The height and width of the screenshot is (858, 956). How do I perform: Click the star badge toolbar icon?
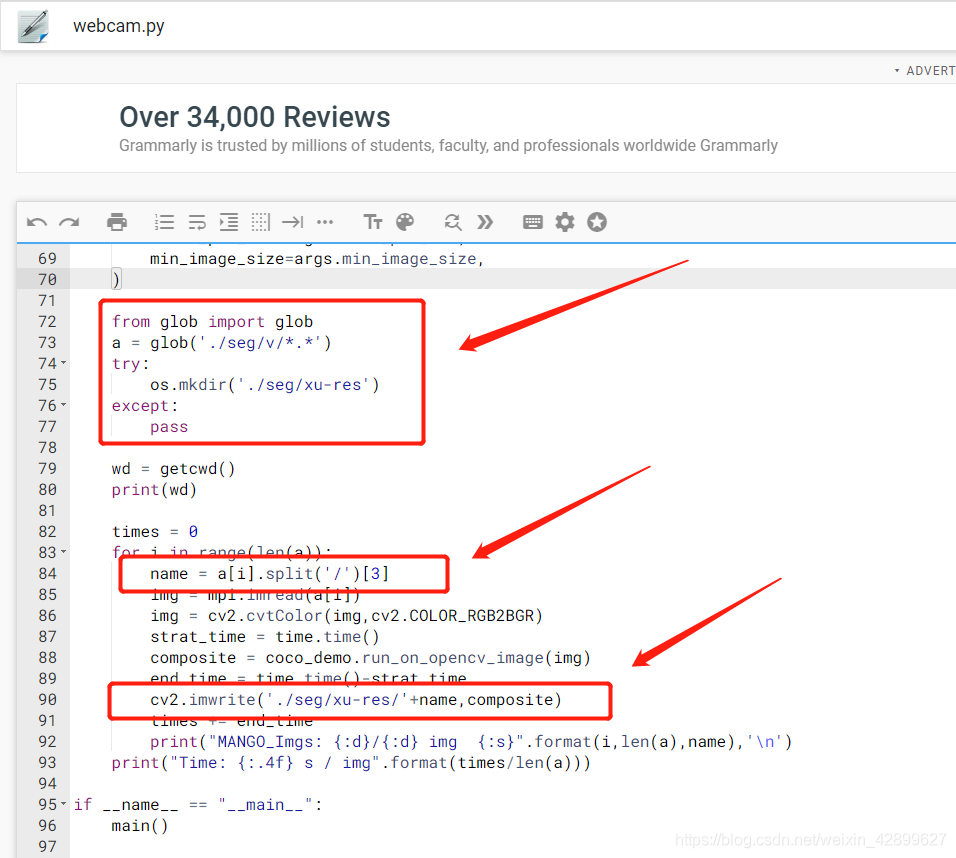(597, 222)
